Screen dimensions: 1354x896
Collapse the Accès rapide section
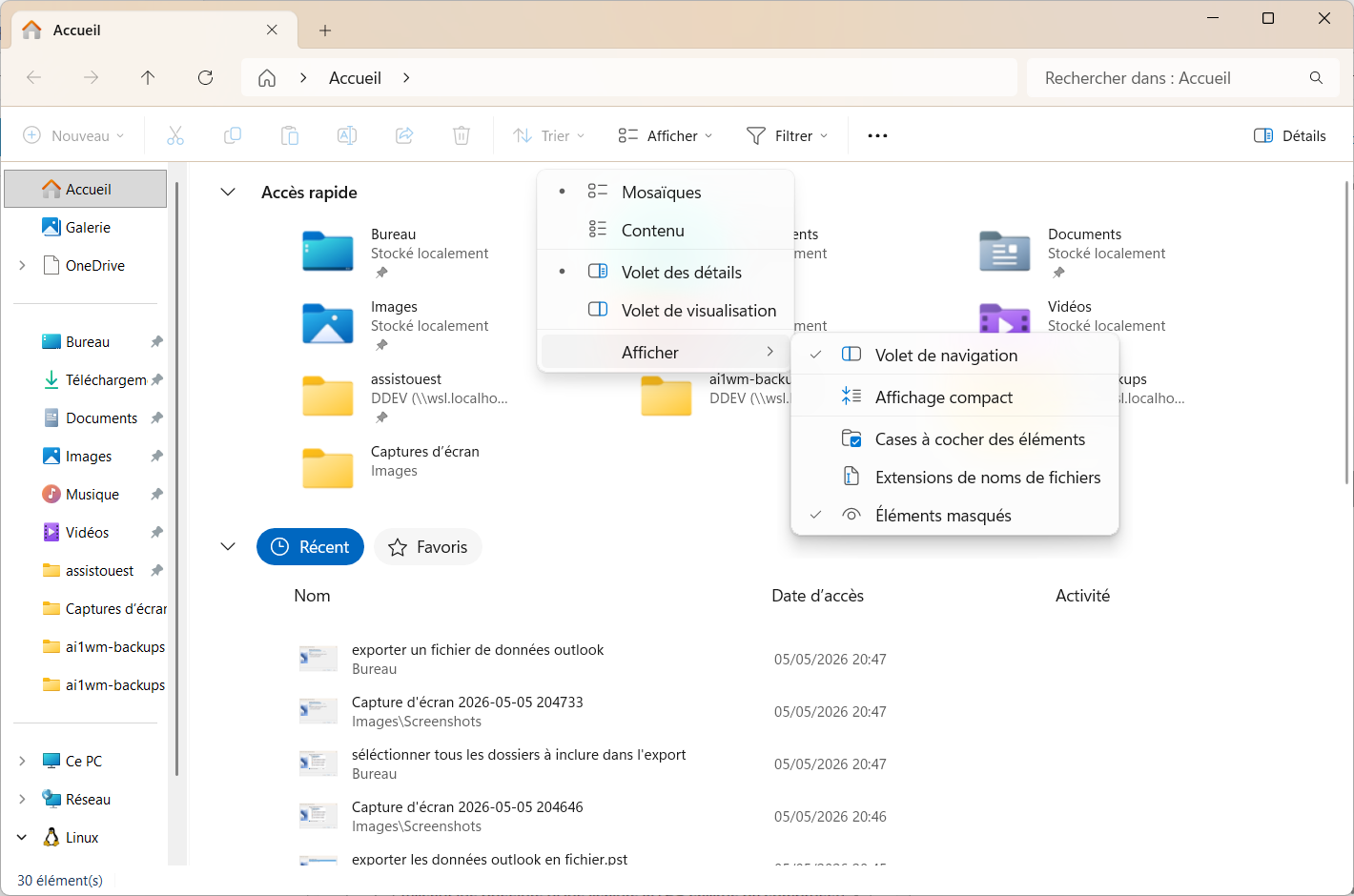click(228, 192)
